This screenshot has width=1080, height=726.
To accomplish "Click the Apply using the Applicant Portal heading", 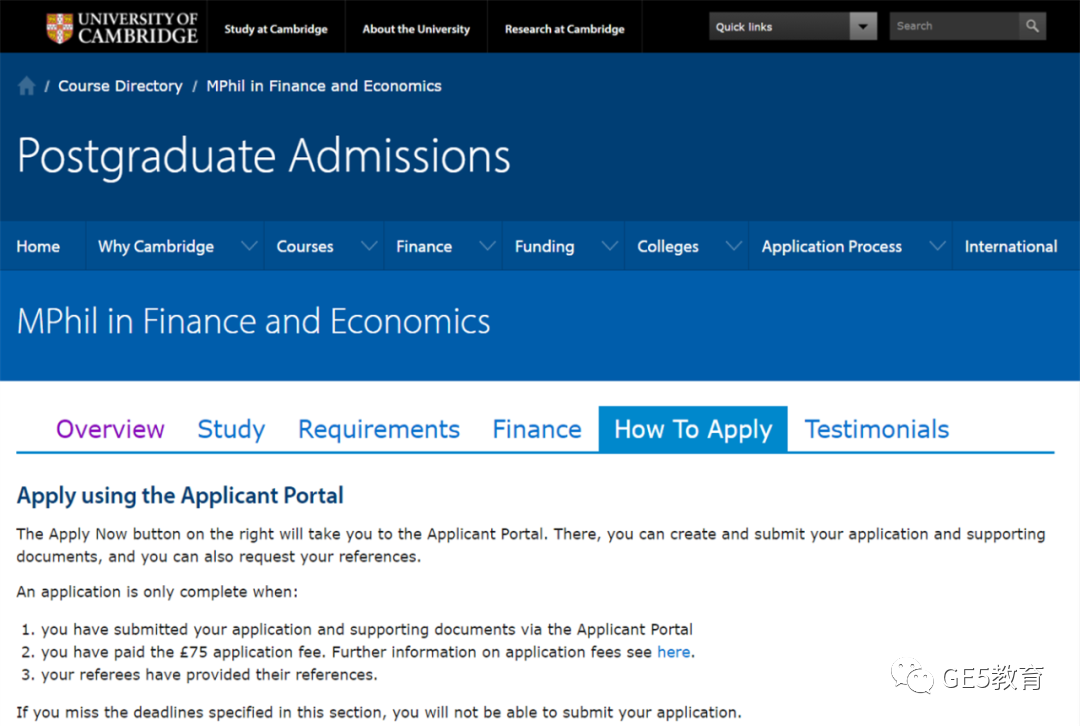I will 180,495.
